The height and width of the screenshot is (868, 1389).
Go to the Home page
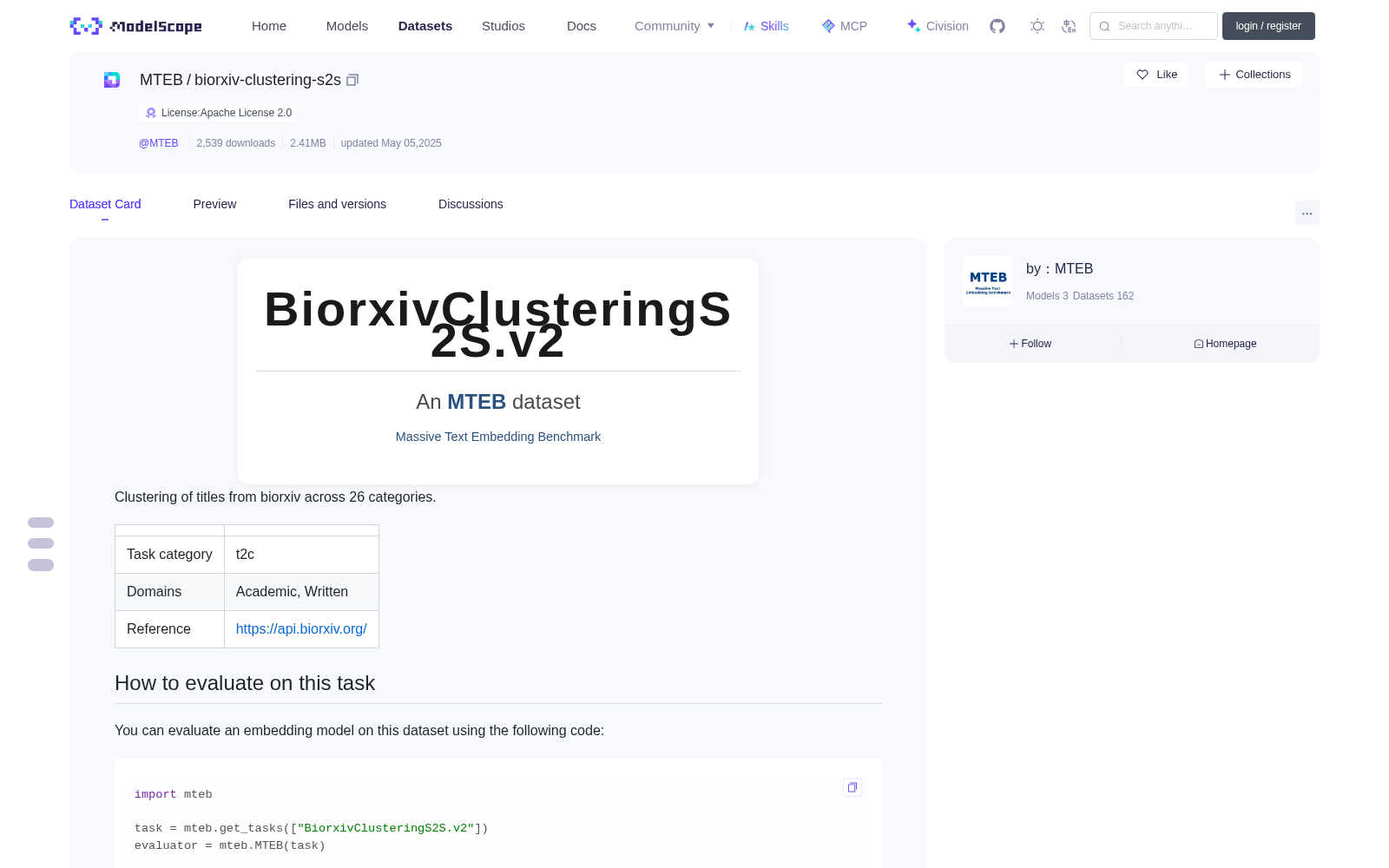click(269, 26)
